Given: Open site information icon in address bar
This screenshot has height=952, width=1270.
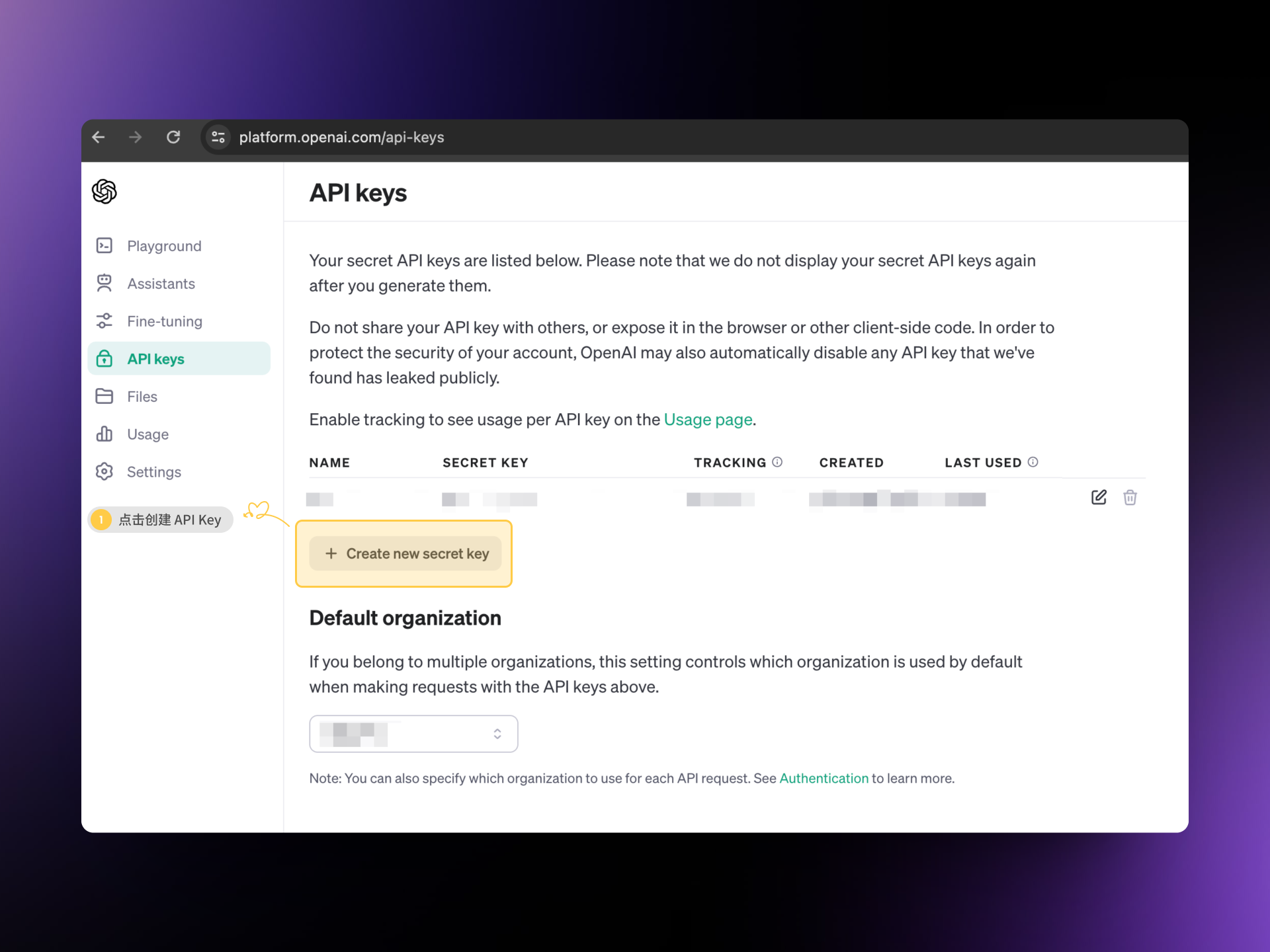Looking at the screenshot, I should (x=218, y=138).
